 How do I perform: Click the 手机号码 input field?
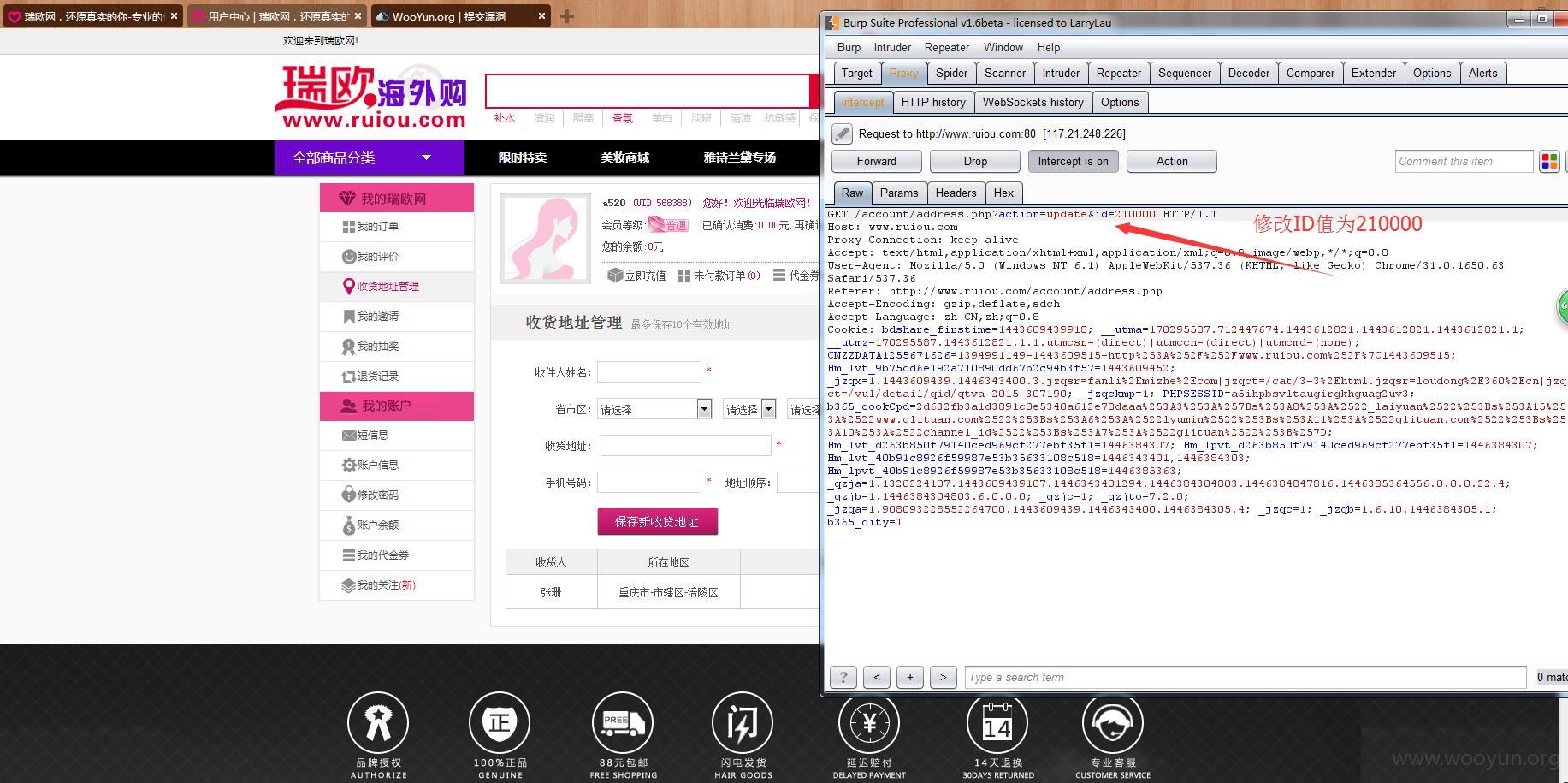click(649, 482)
